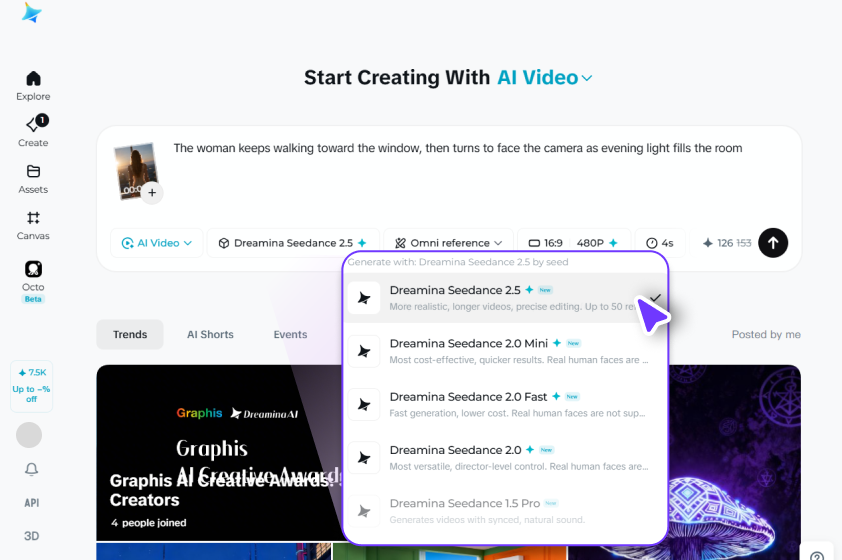Open the user profile avatar

point(29,435)
